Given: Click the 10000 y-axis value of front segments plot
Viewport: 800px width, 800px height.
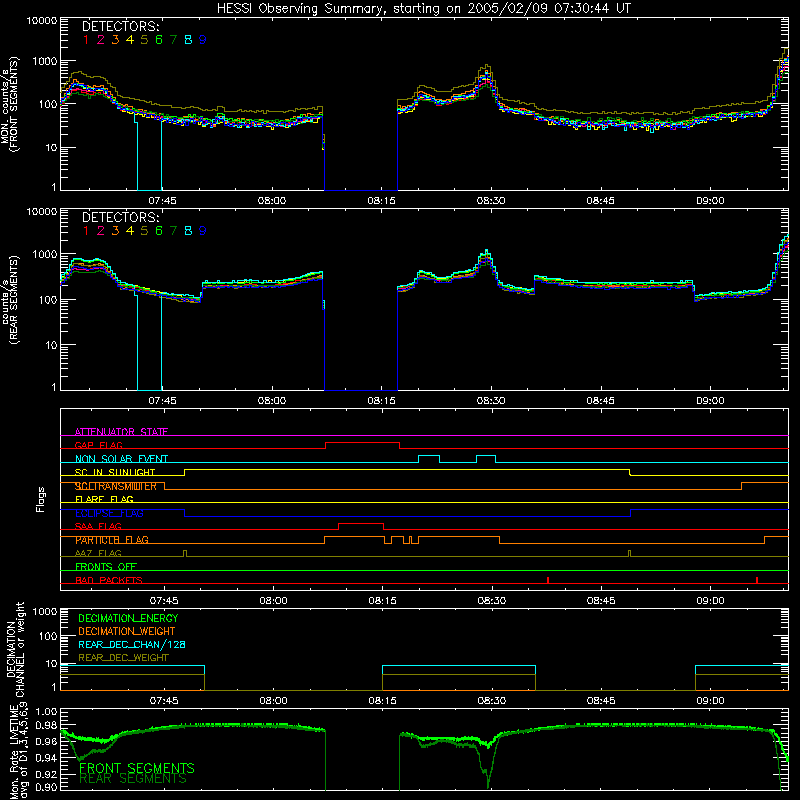Looking at the screenshot, I should (x=42, y=20).
